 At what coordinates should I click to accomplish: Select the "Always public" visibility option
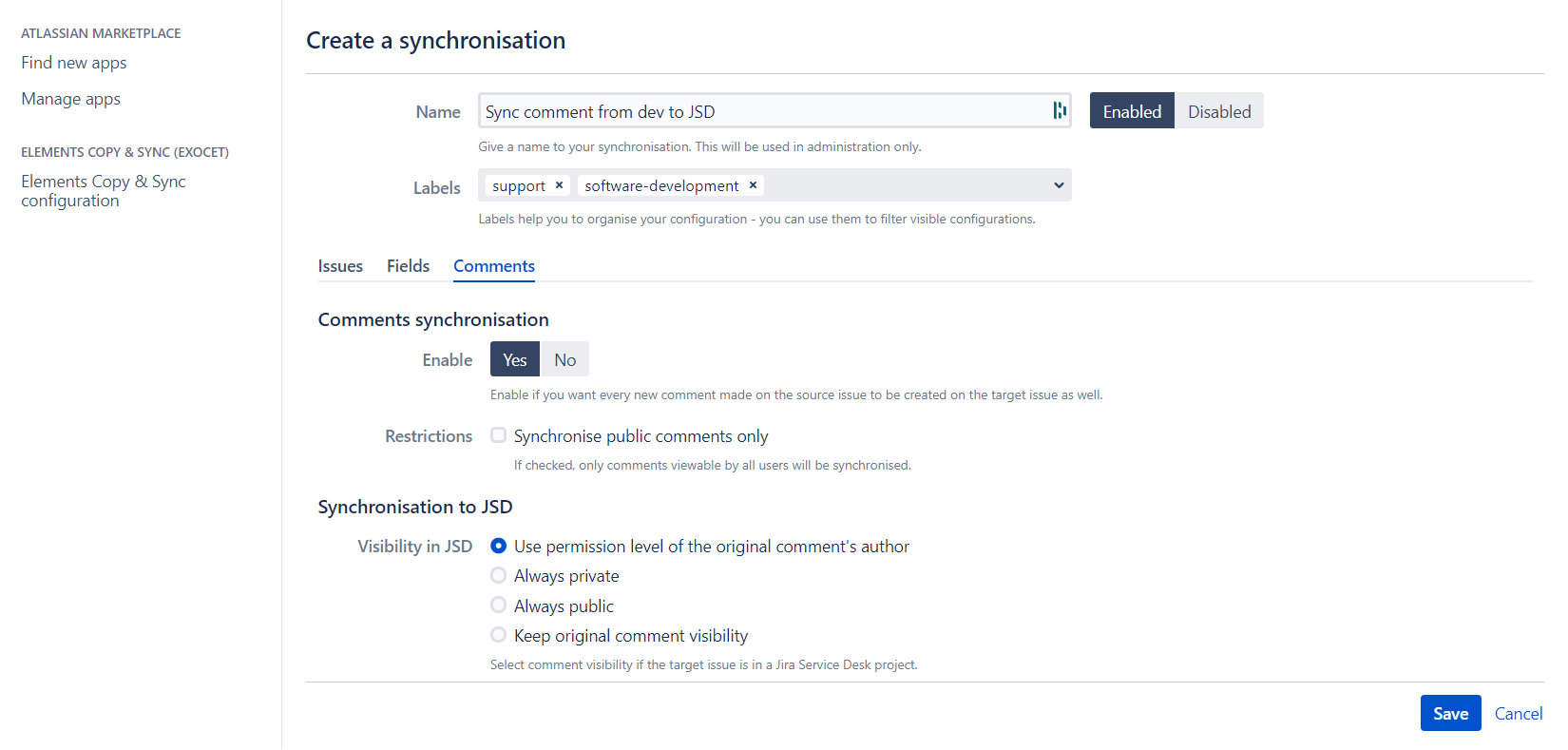pyautogui.click(x=499, y=605)
